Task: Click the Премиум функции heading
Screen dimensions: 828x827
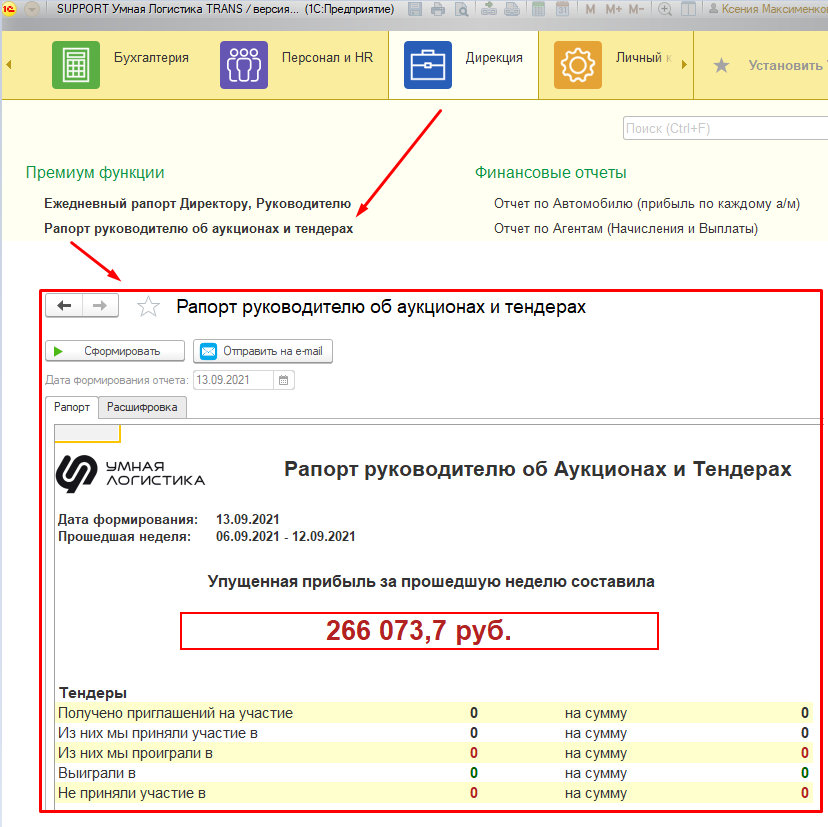Action: [95, 173]
